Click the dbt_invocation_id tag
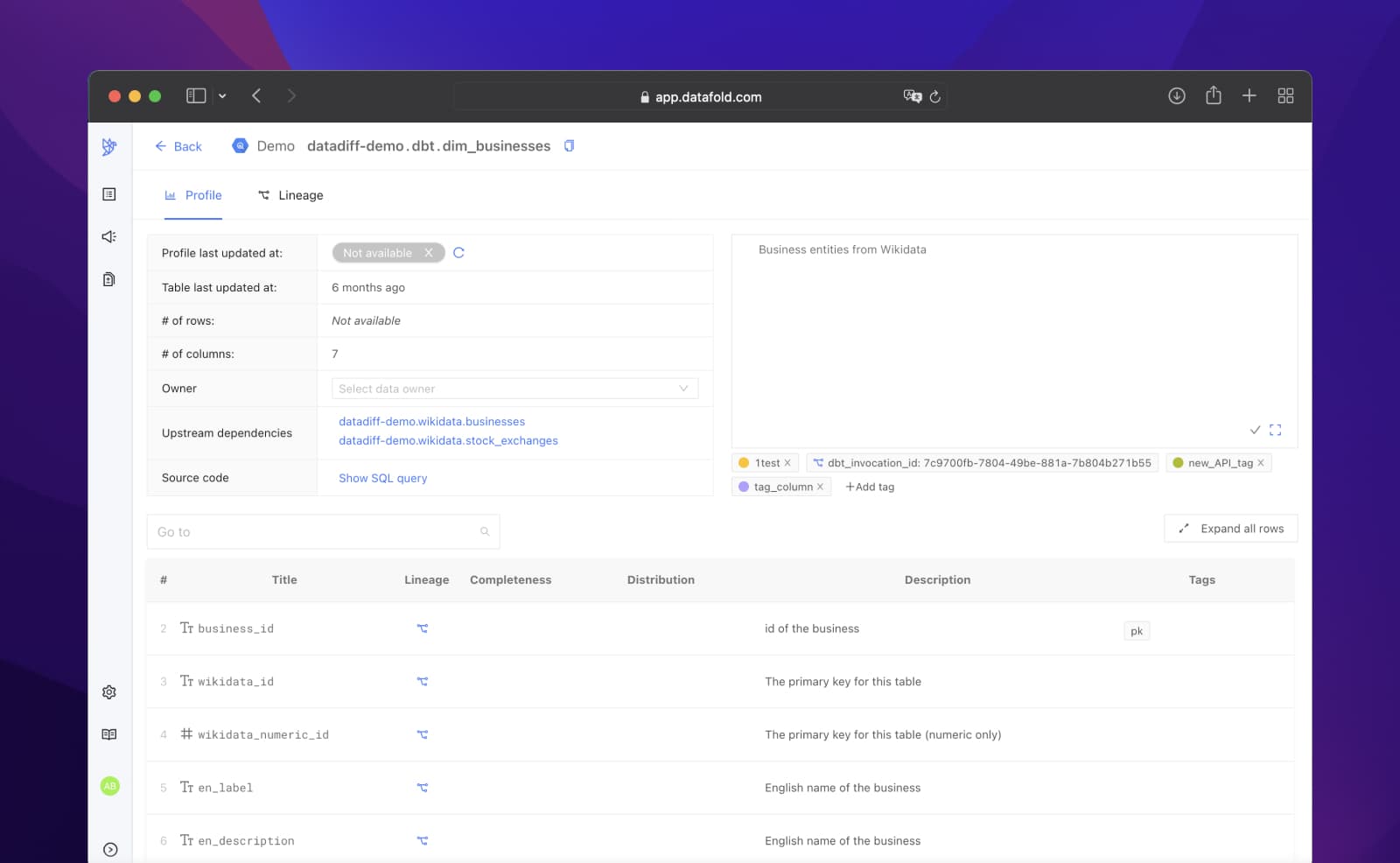This screenshot has height=863, width=1400. coord(983,463)
